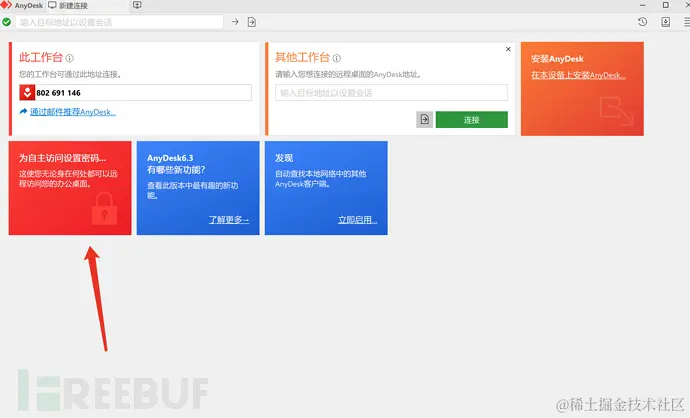Click the 发现 tile heading
Screen dimensions: 690x418
(284, 158)
